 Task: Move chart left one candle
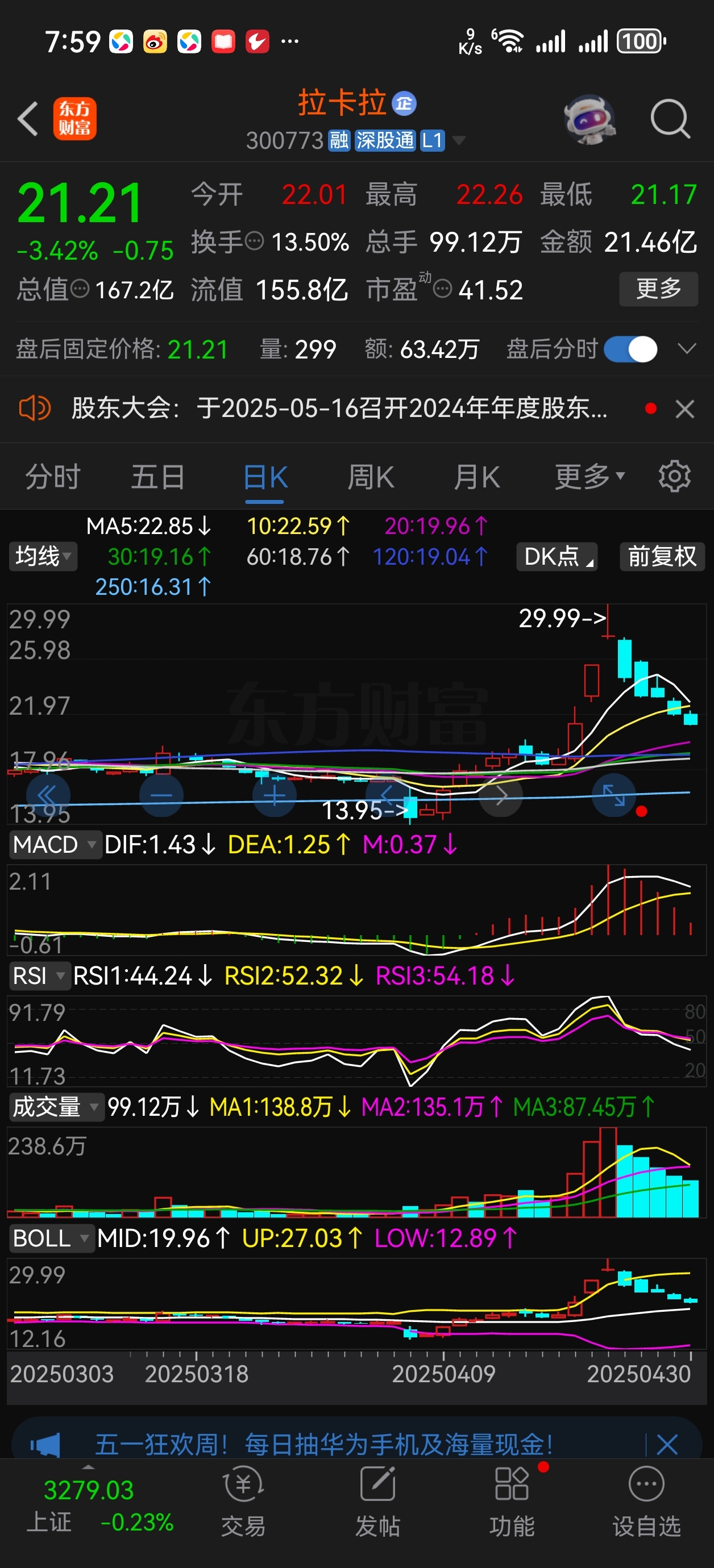tap(388, 795)
